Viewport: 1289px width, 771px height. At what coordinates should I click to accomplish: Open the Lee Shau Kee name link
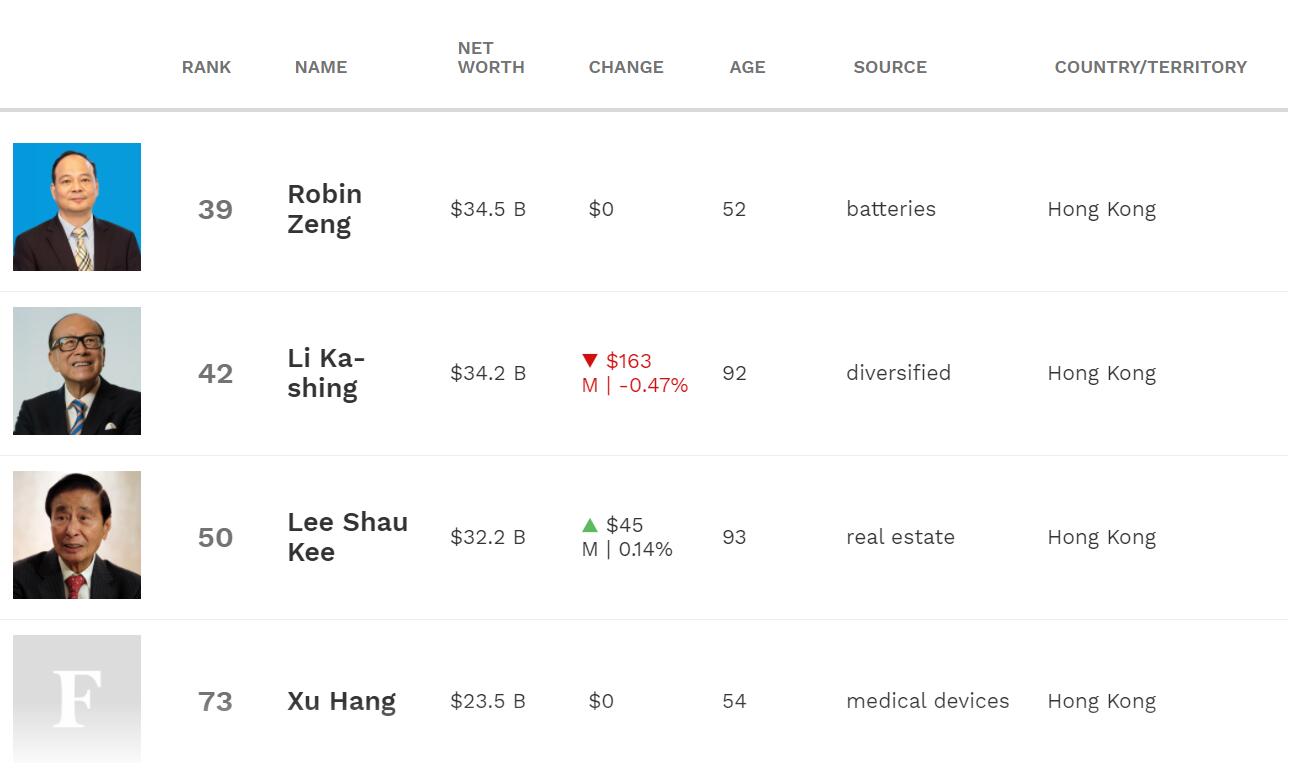click(x=348, y=537)
